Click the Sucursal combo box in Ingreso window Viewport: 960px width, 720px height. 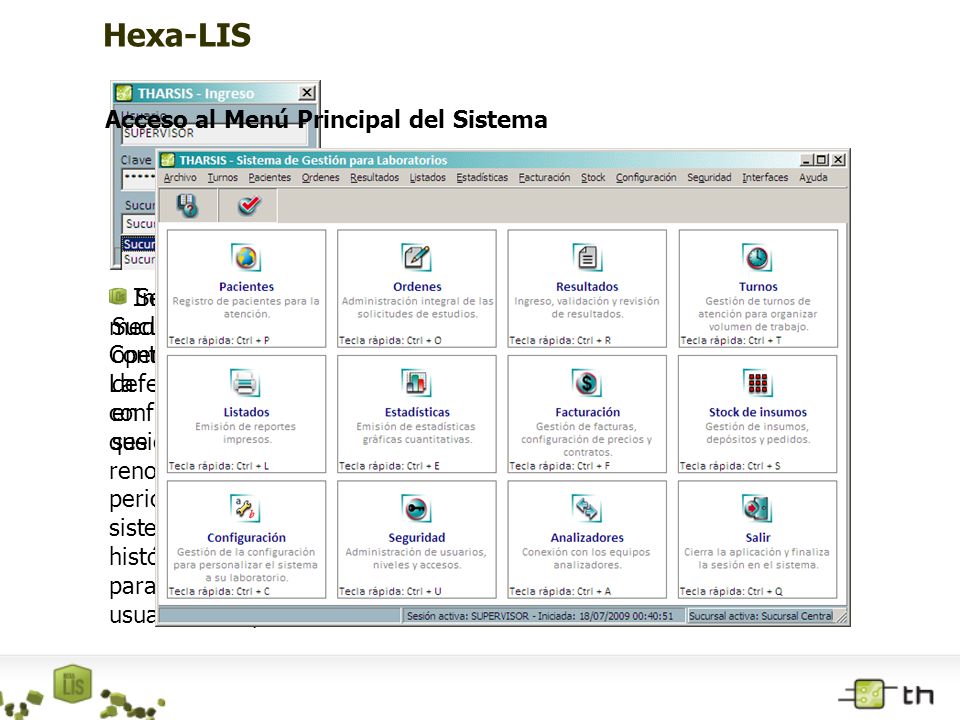pyautogui.click(x=139, y=223)
